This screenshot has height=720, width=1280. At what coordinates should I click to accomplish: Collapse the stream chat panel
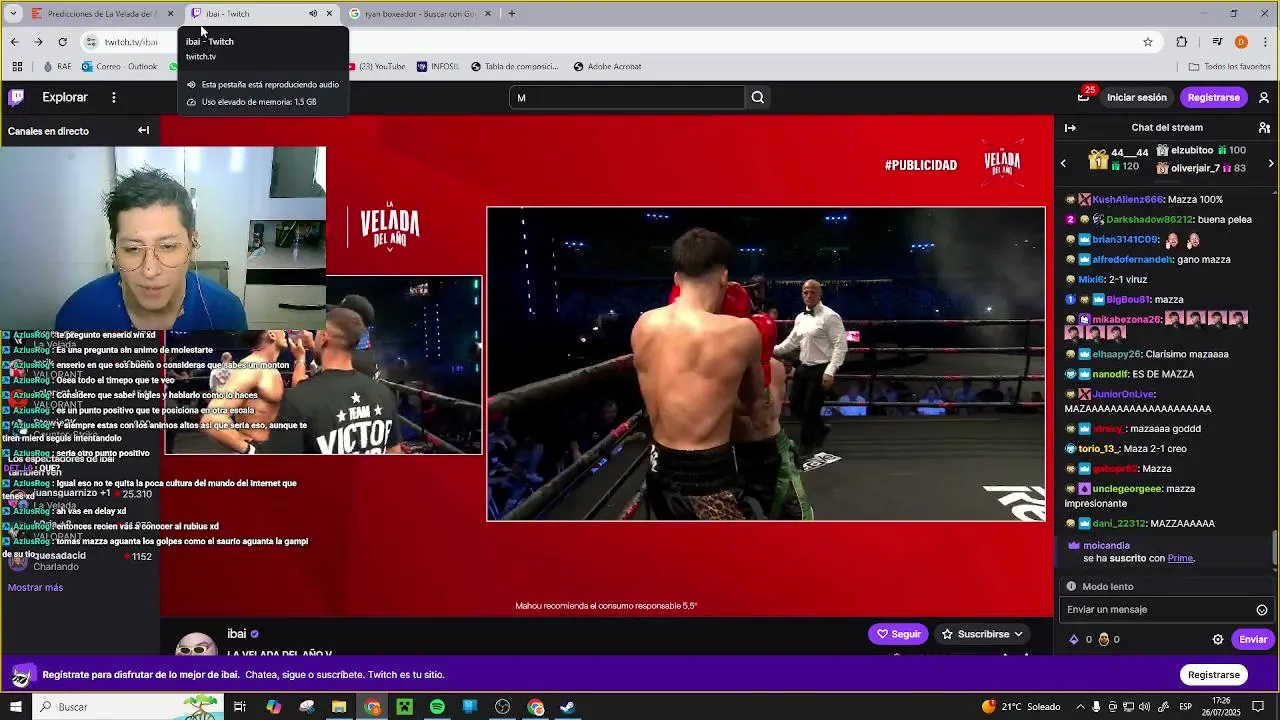pos(1070,127)
